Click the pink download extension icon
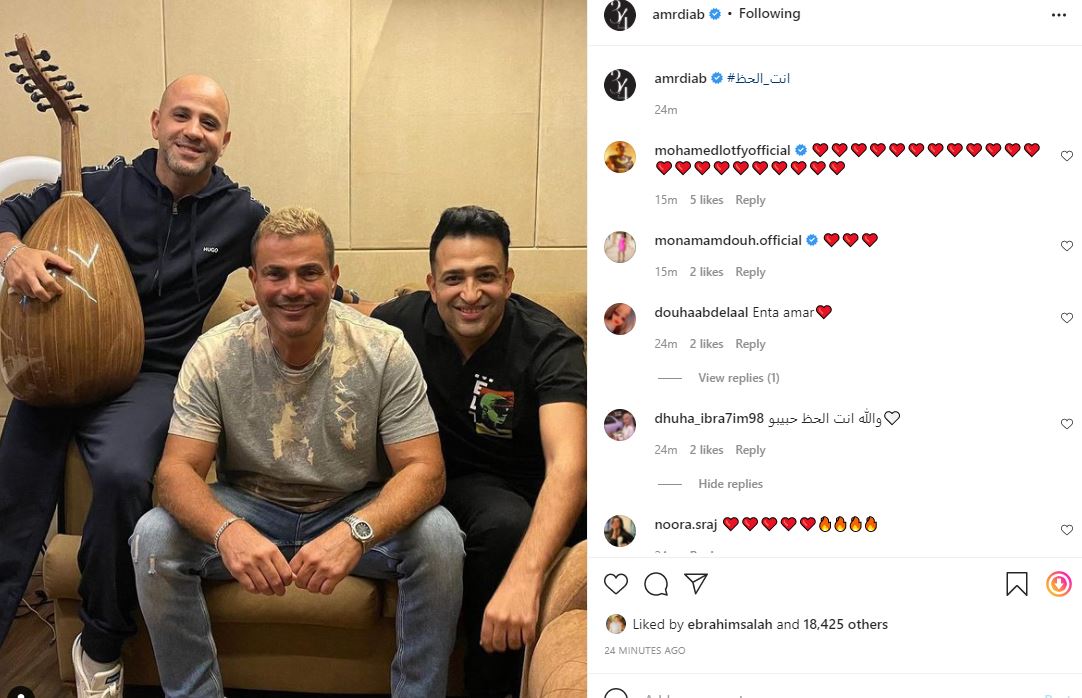This screenshot has width=1082, height=698. click(x=1059, y=584)
